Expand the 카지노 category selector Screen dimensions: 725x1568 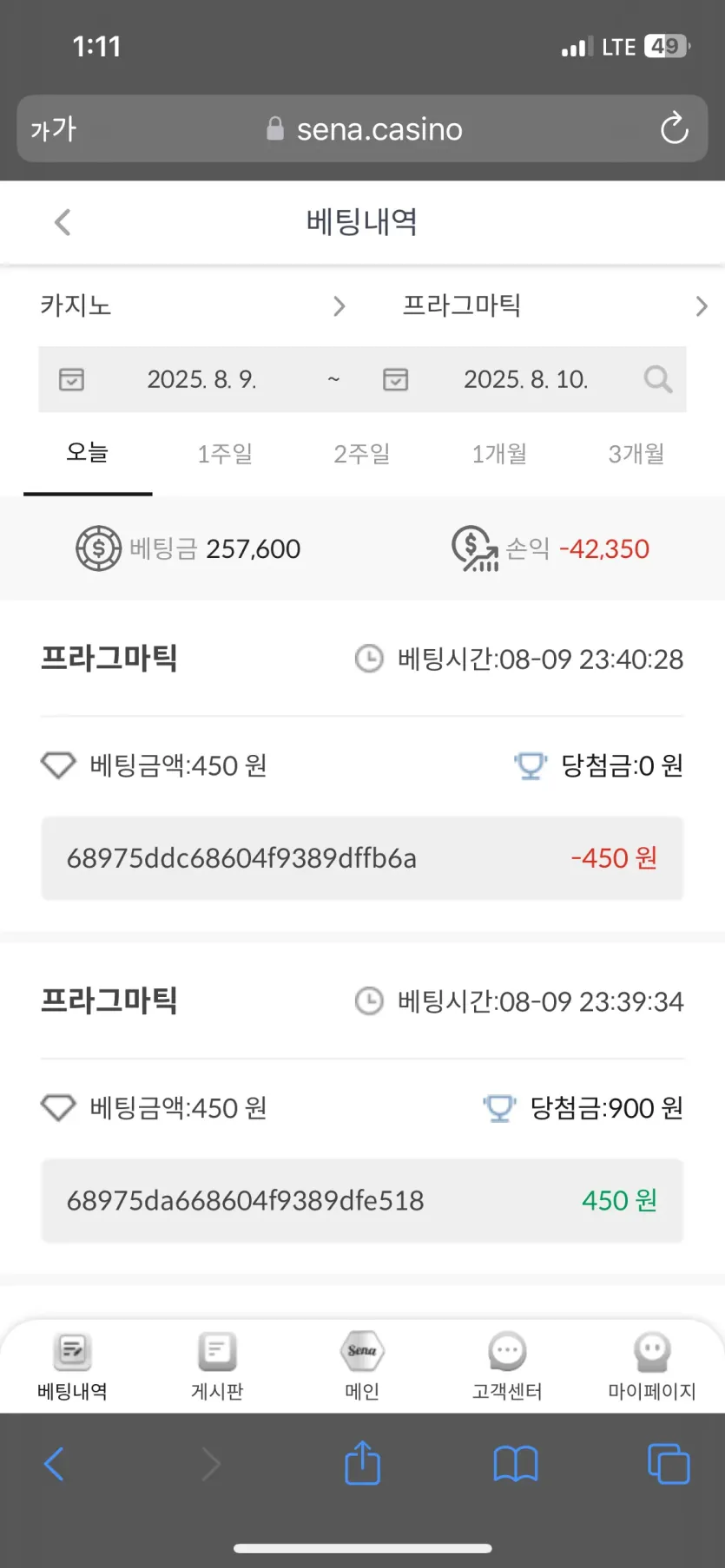tap(193, 305)
